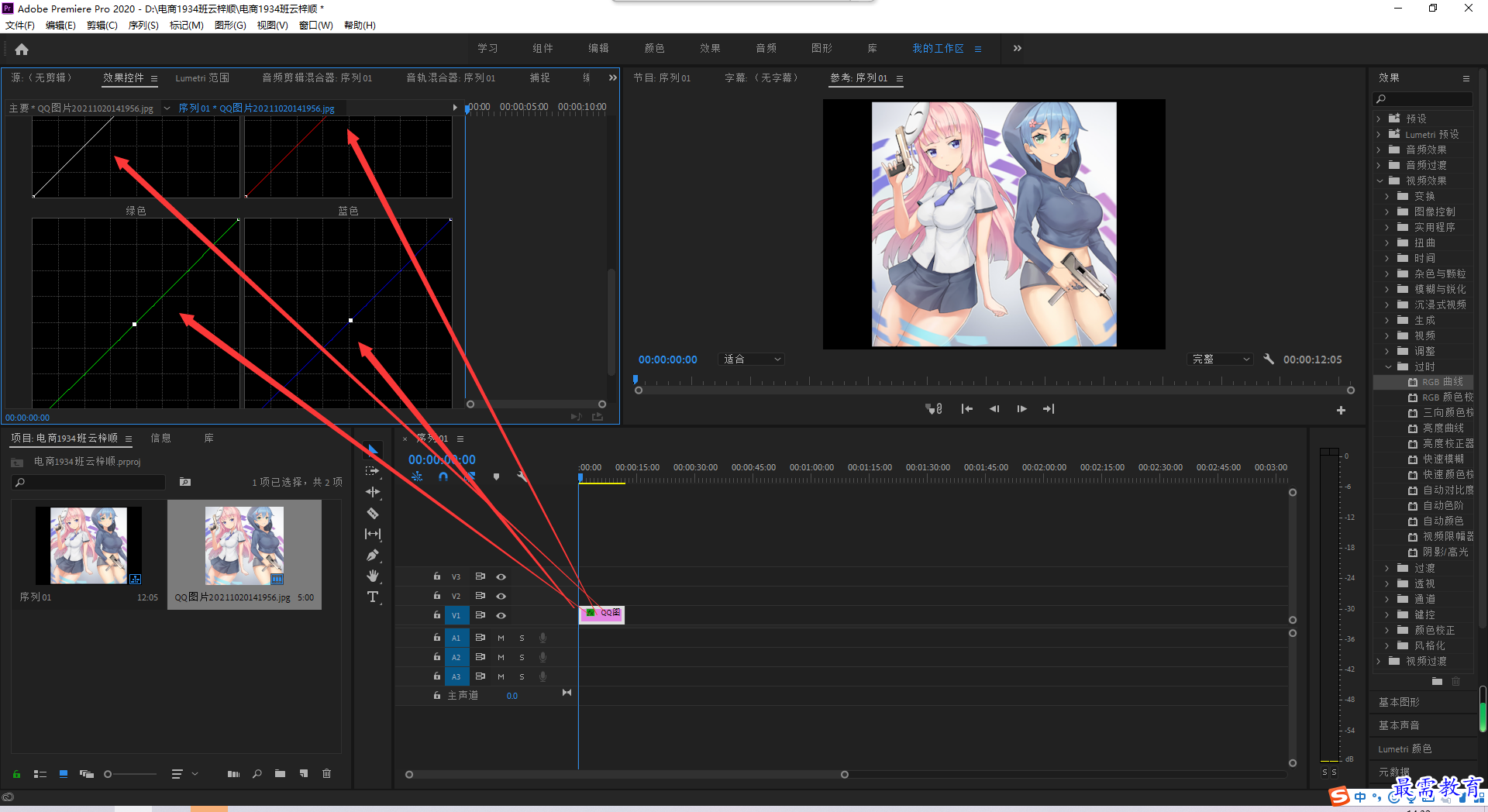Viewport: 1488px width, 812px height.
Task: Expand the 视频过渡 folder
Action: (1379, 661)
